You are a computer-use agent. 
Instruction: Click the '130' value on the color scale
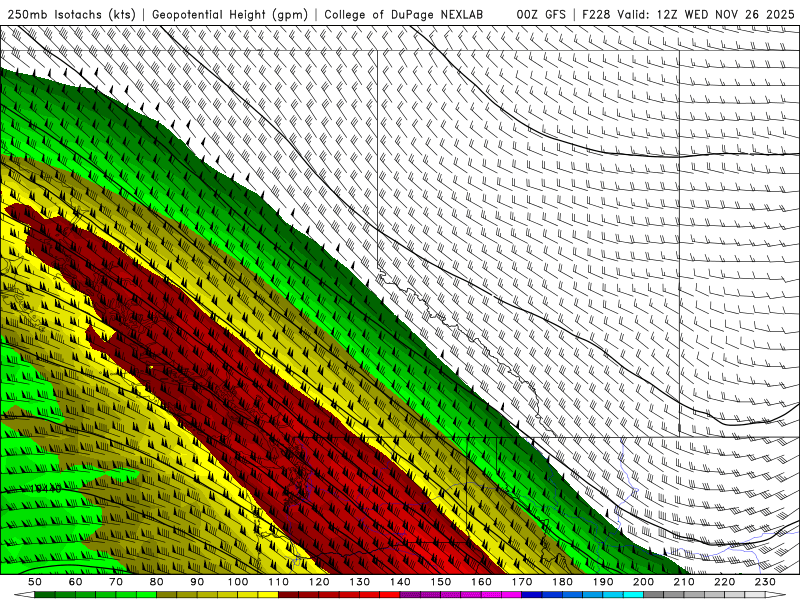coord(360,582)
